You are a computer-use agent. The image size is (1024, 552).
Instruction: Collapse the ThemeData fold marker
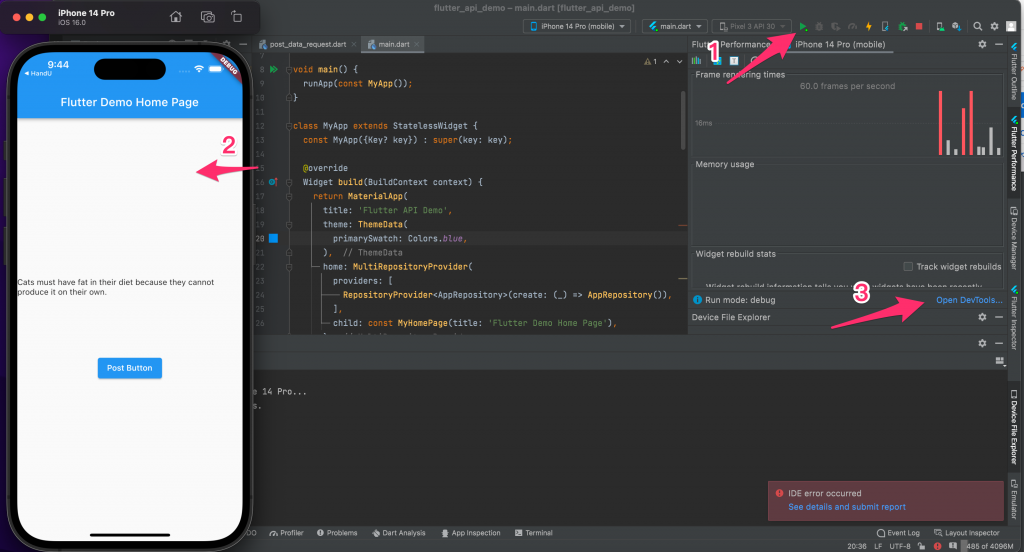click(x=289, y=225)
